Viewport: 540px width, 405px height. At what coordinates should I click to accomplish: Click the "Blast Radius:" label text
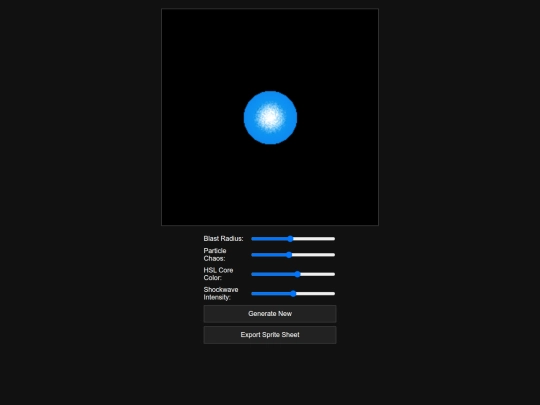click(223, 239)
